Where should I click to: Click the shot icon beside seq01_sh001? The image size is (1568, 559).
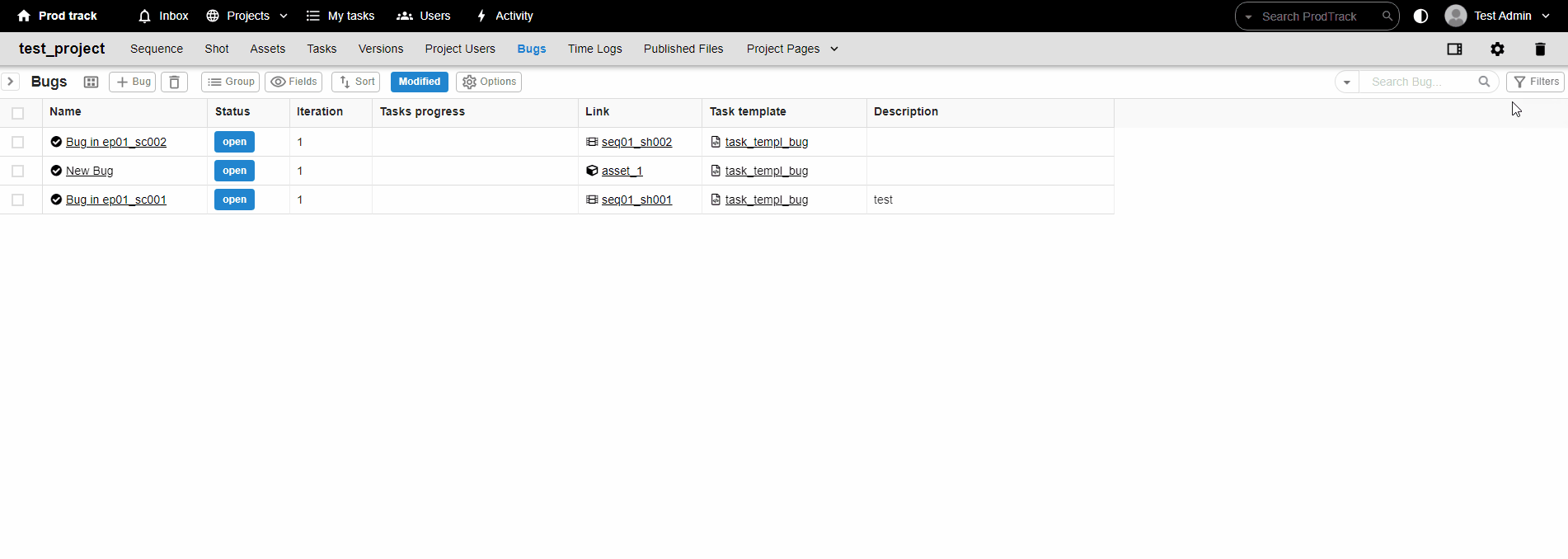pyautogui.click(x=592, y=200)
